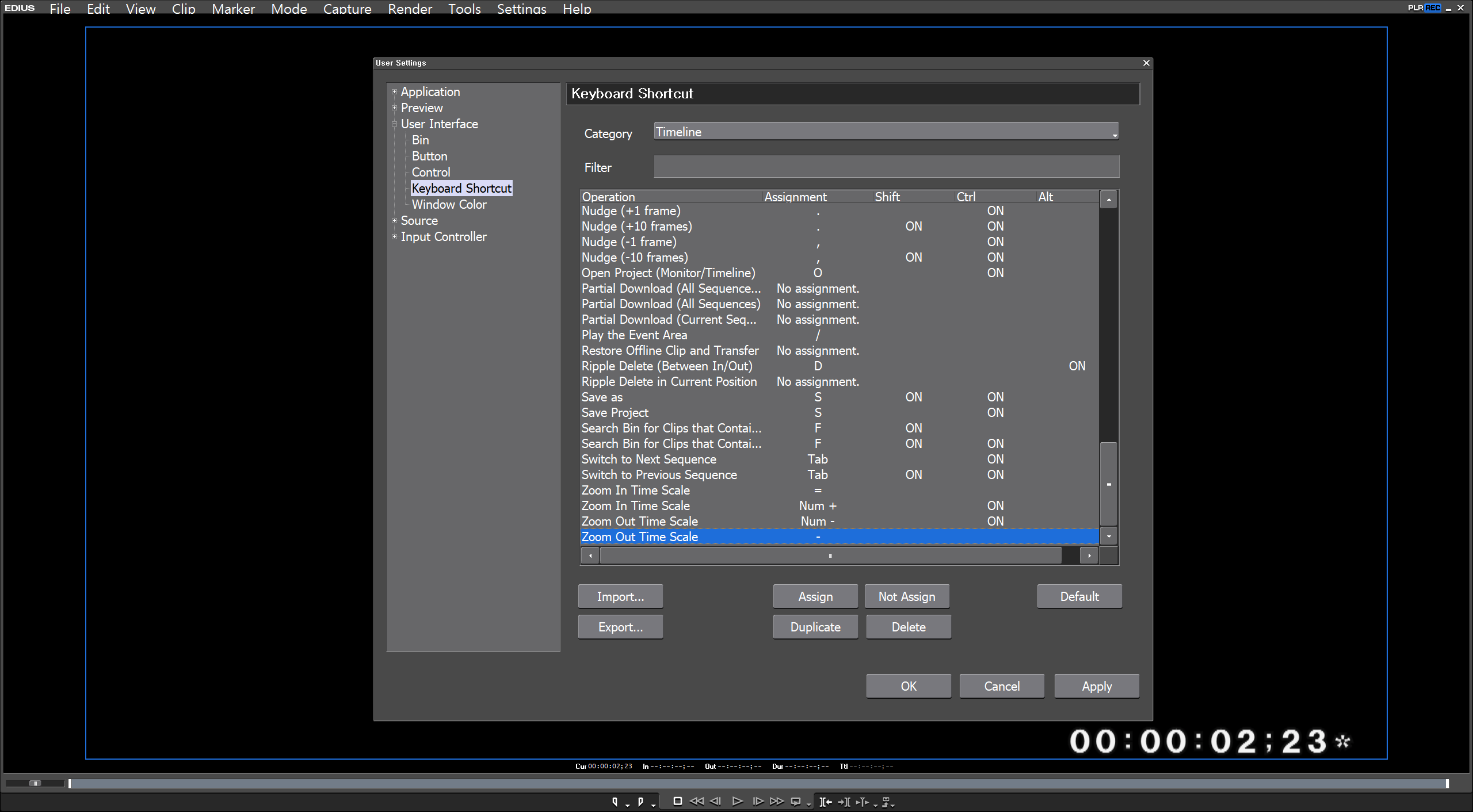The image size is (1473, 812).
Task: Click the Fast Forward icon
Action: pos(777,802)
